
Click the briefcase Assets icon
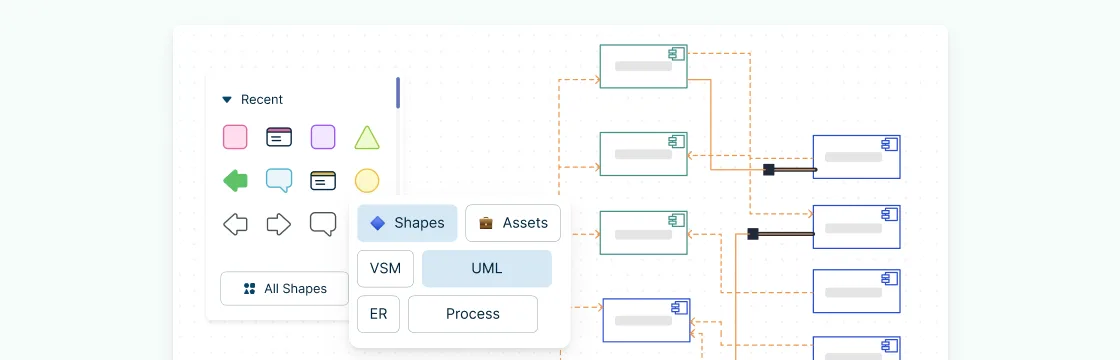pos(486,223)
